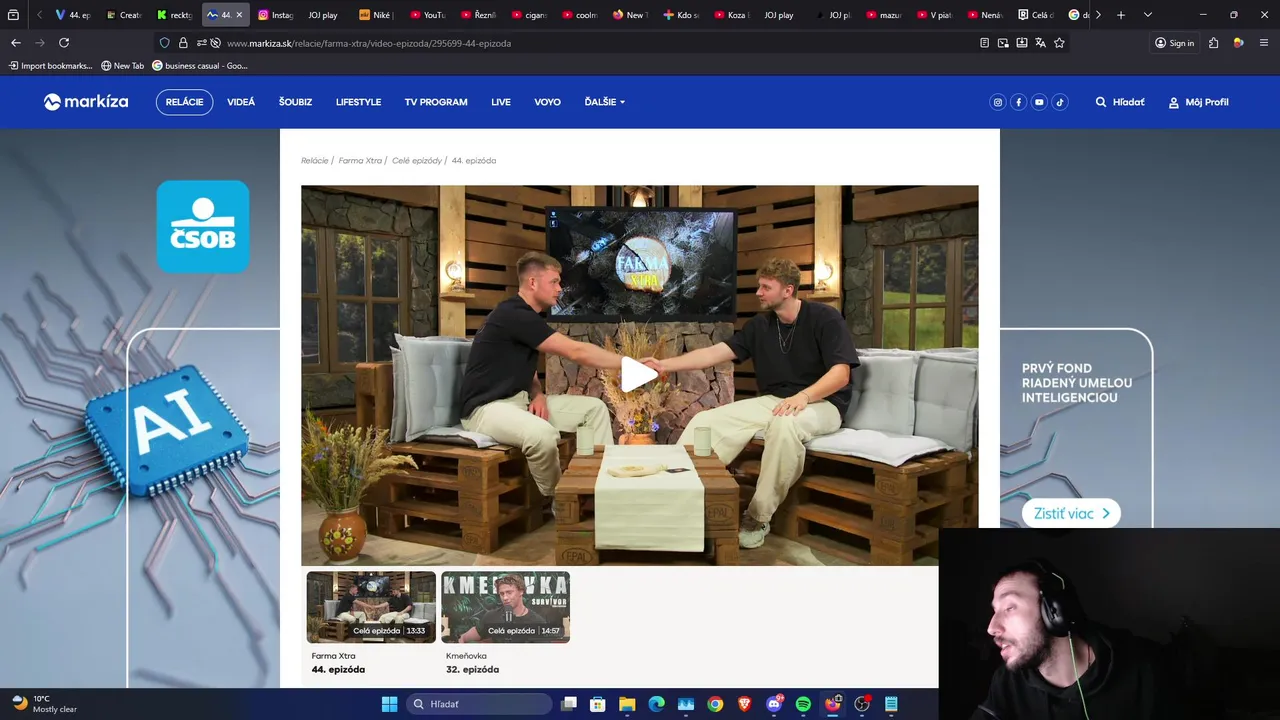Open Spotify from taskbar

pyautogui.click(x=803, y=704)
